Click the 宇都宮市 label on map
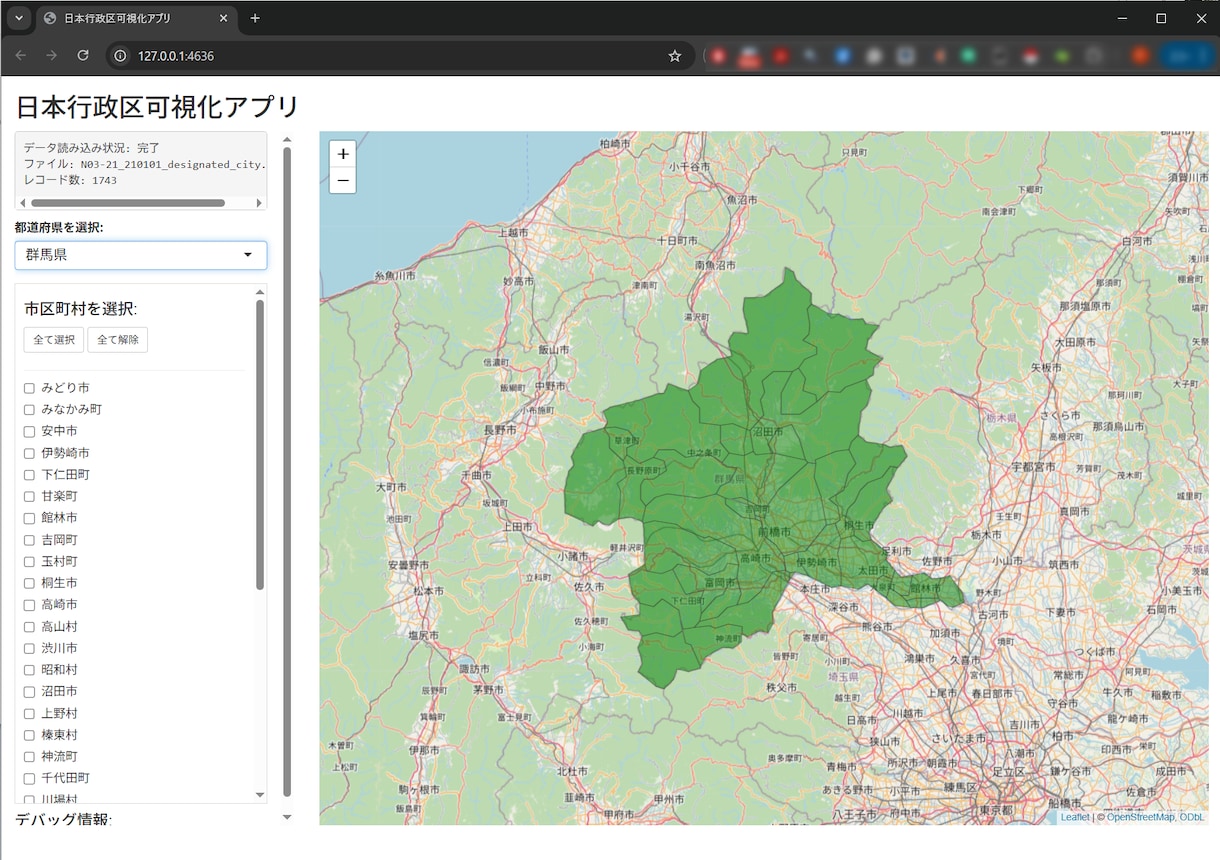This screenshot has width=1220, height=860. click(1034, 466)
